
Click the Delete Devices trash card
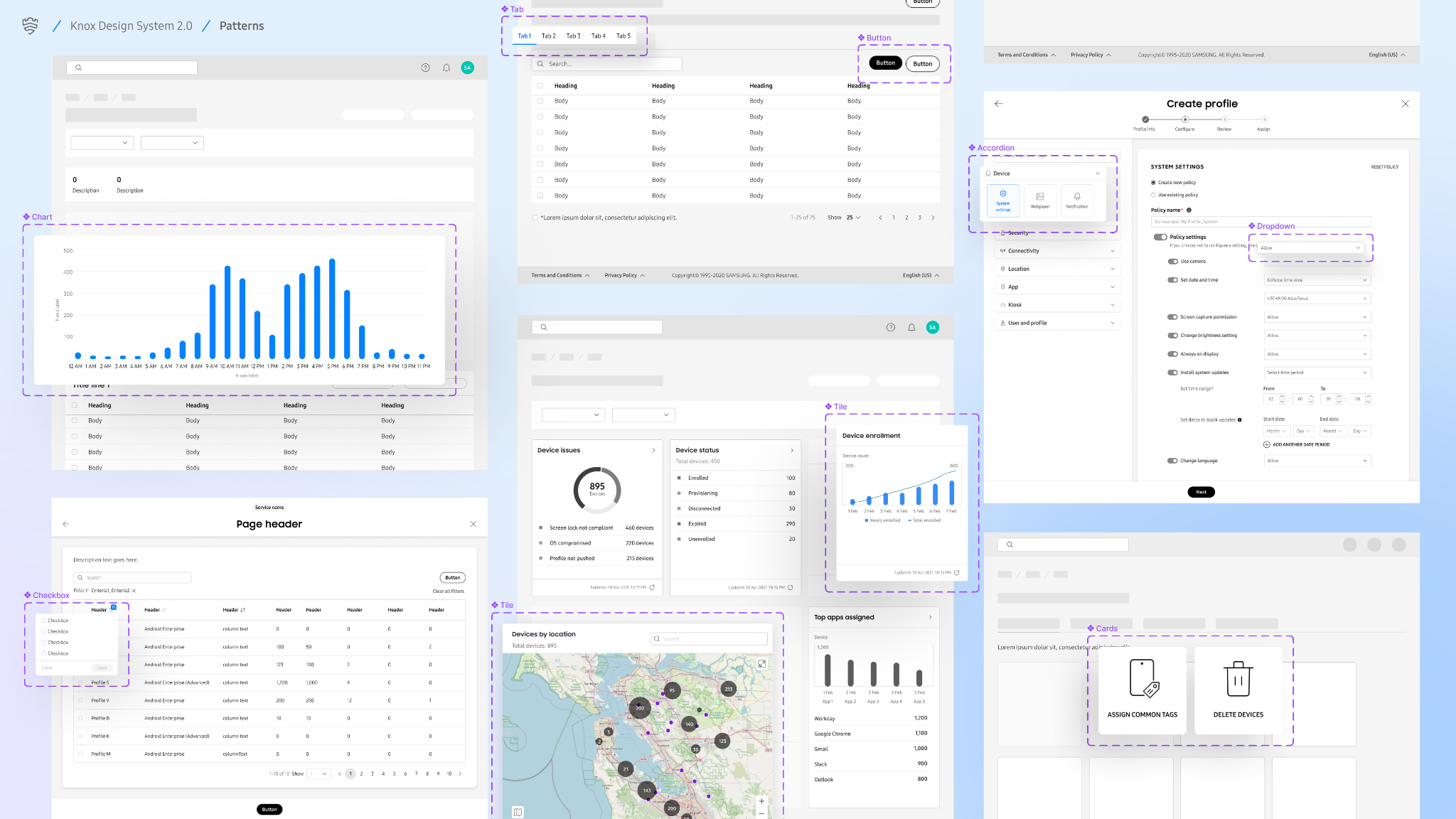tap(1238, 690)
